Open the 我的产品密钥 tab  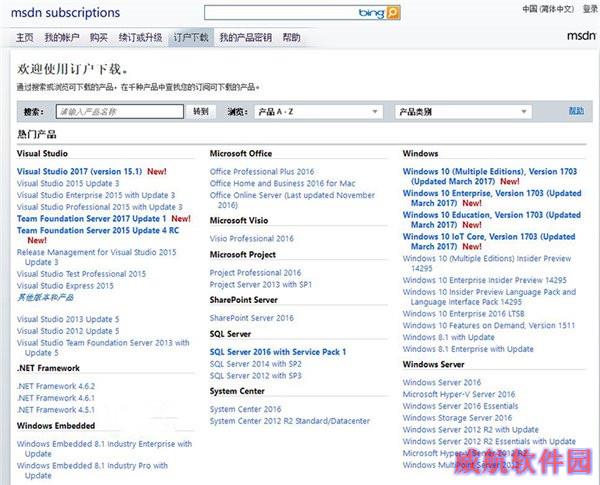pyautogui.click(x=245, y=38)
